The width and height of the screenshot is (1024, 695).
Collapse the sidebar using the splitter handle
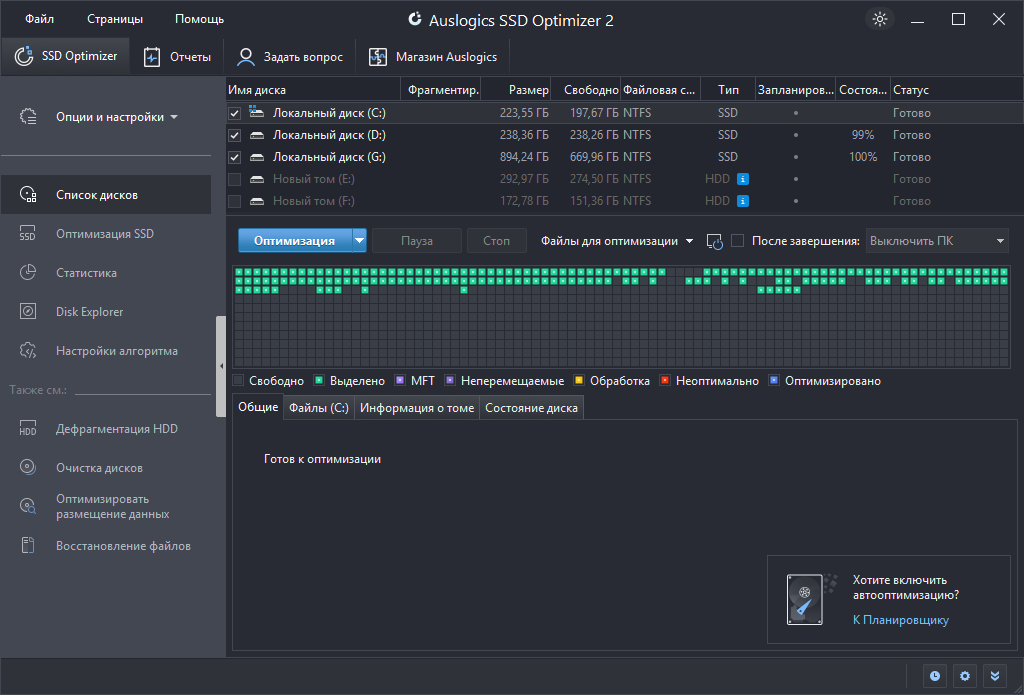click(x=221, y=367)
